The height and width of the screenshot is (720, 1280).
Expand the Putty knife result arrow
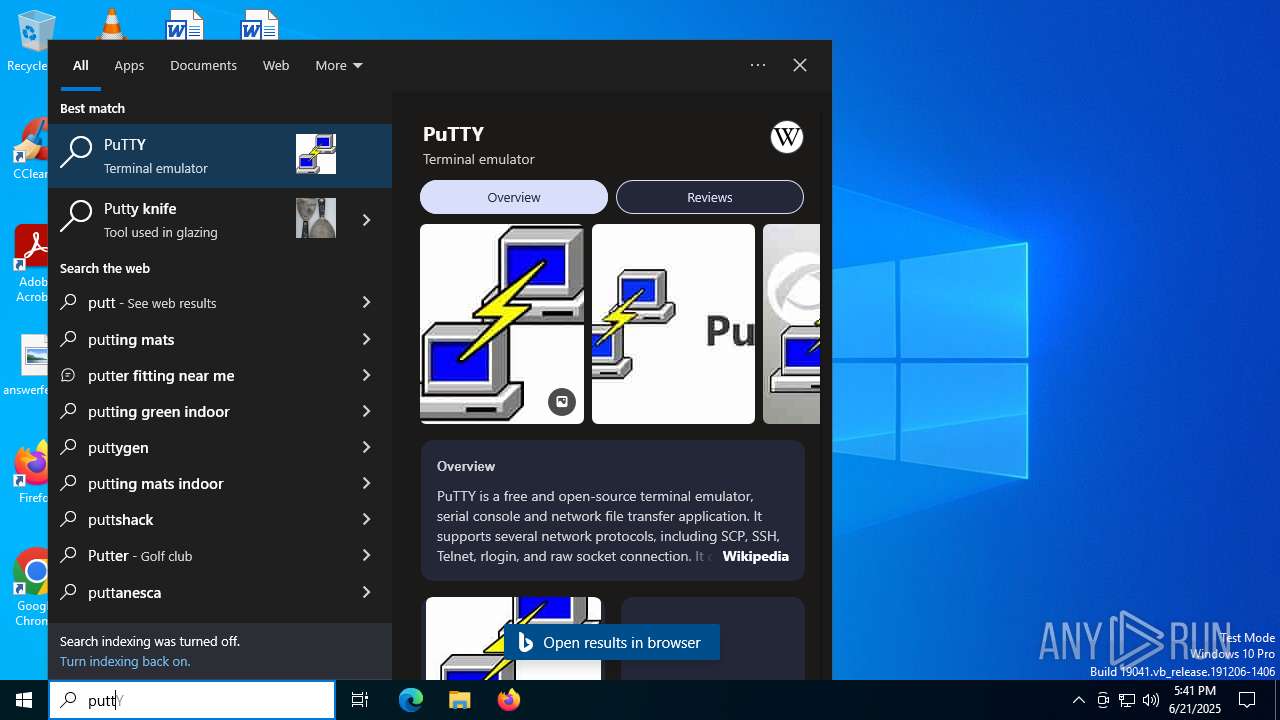(366, 220)
